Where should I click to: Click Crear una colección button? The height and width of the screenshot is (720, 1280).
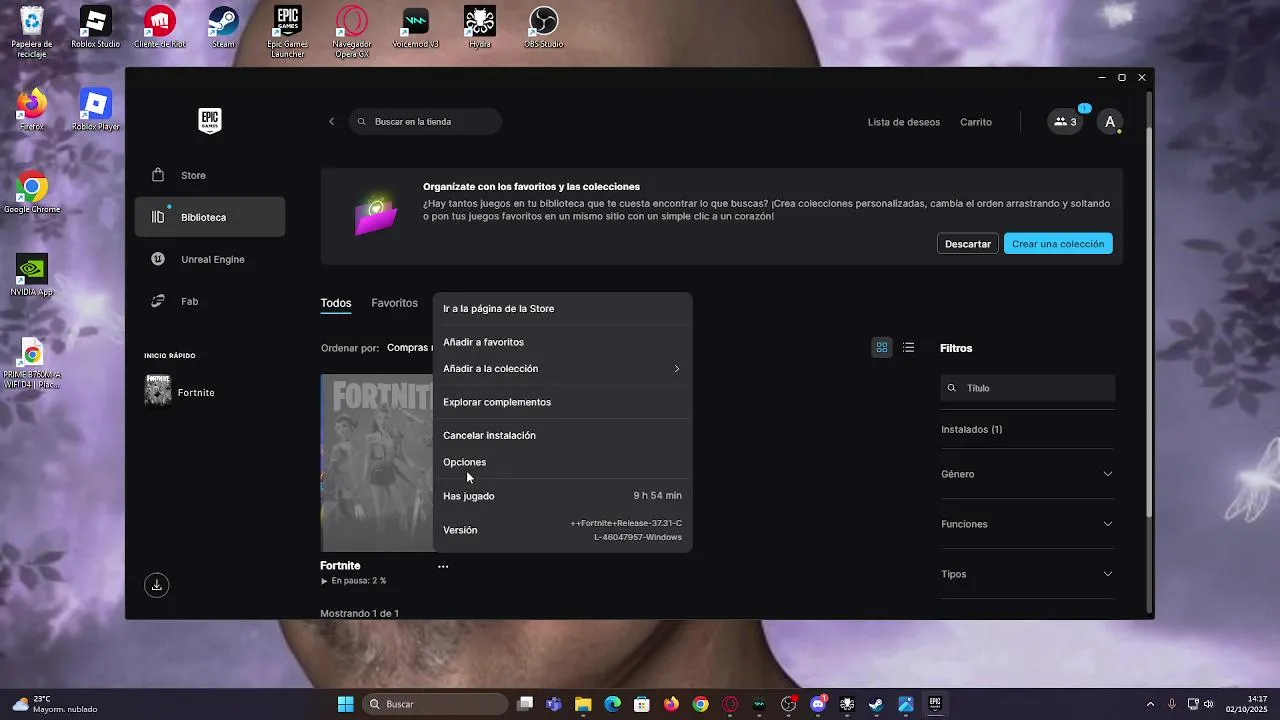coord(1058,244)
